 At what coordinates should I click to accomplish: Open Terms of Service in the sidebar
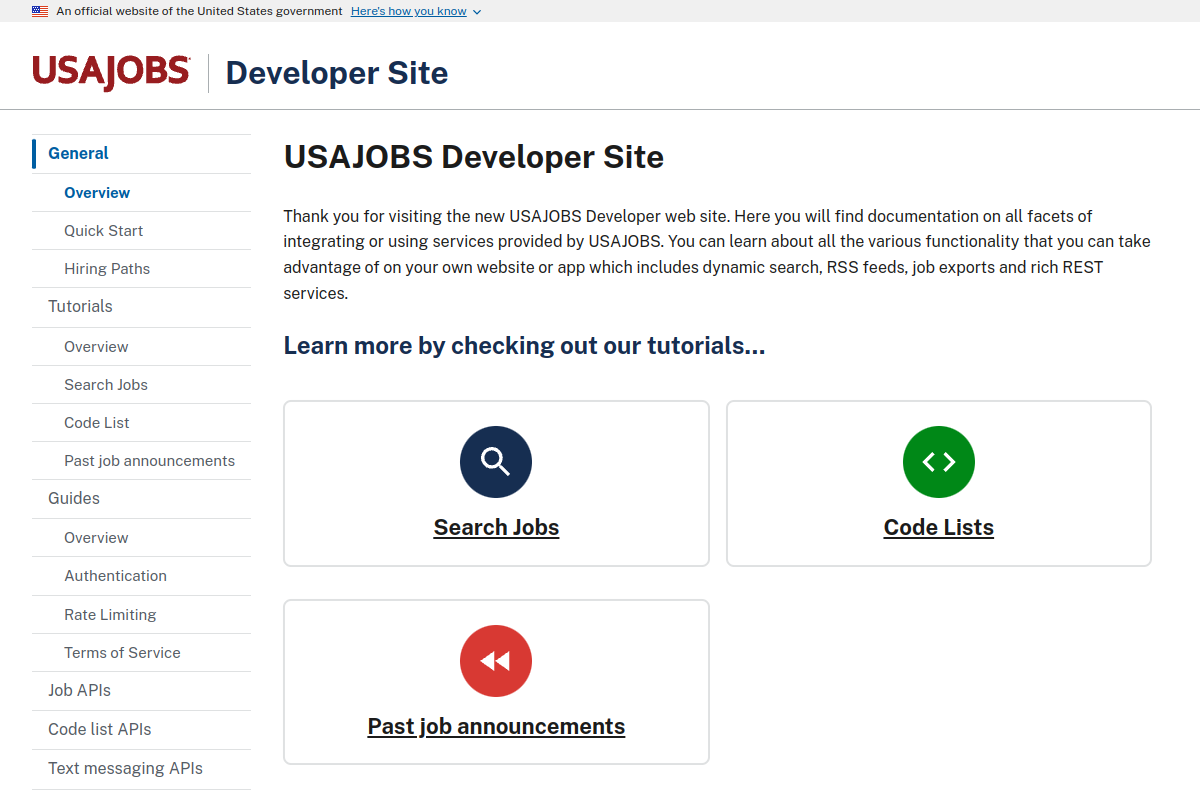[141, 653]
